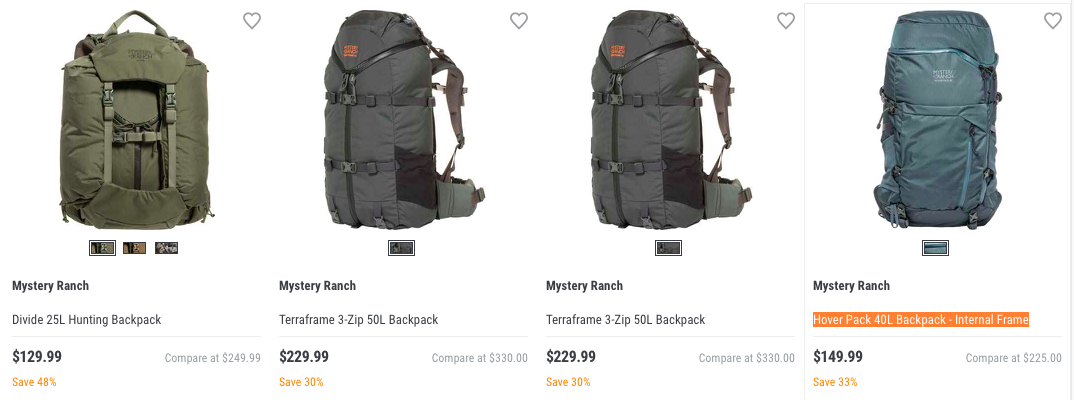Click the teal Hover Pack backpack image
Image resolution: width=1074 pixels, height=400 pixels.
[x=935, y=120]
